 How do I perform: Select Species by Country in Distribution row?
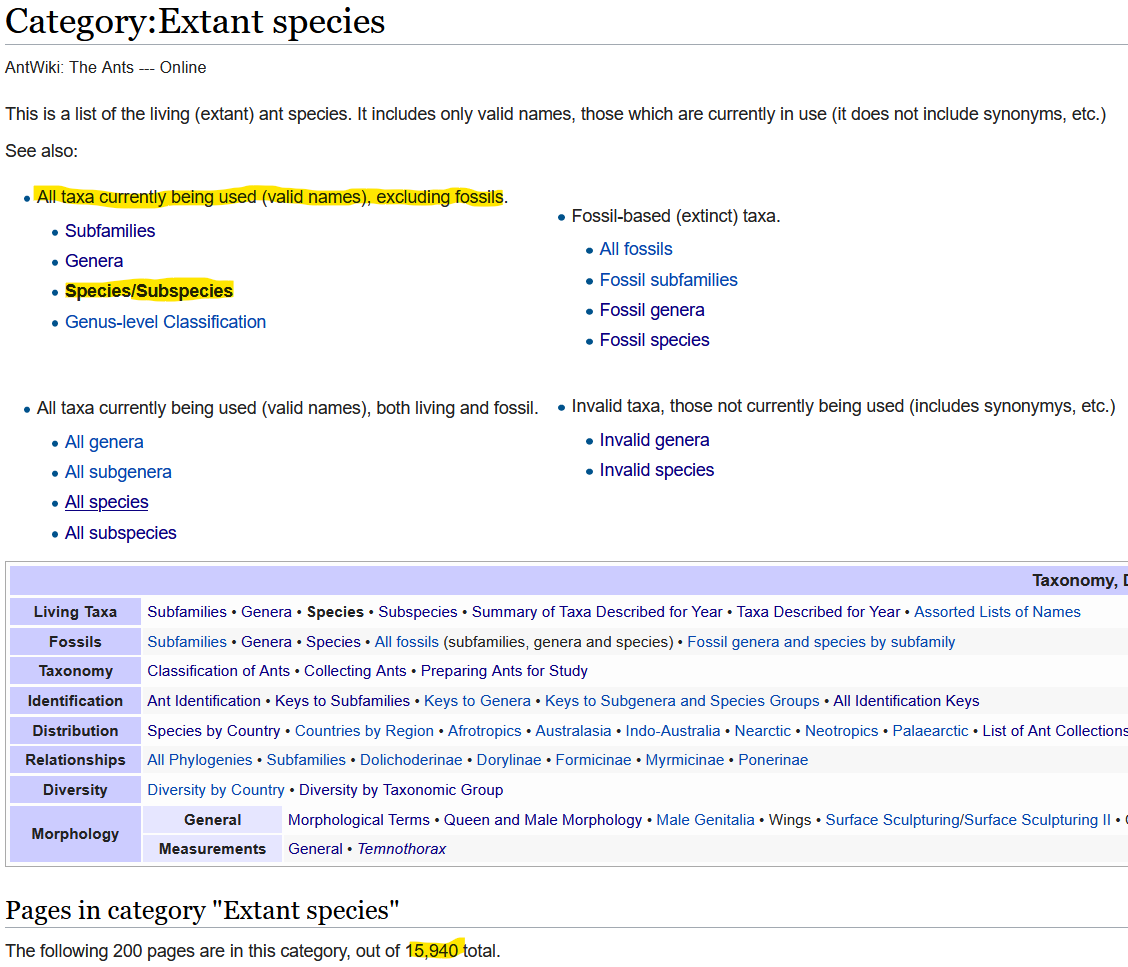pos(213,731)
